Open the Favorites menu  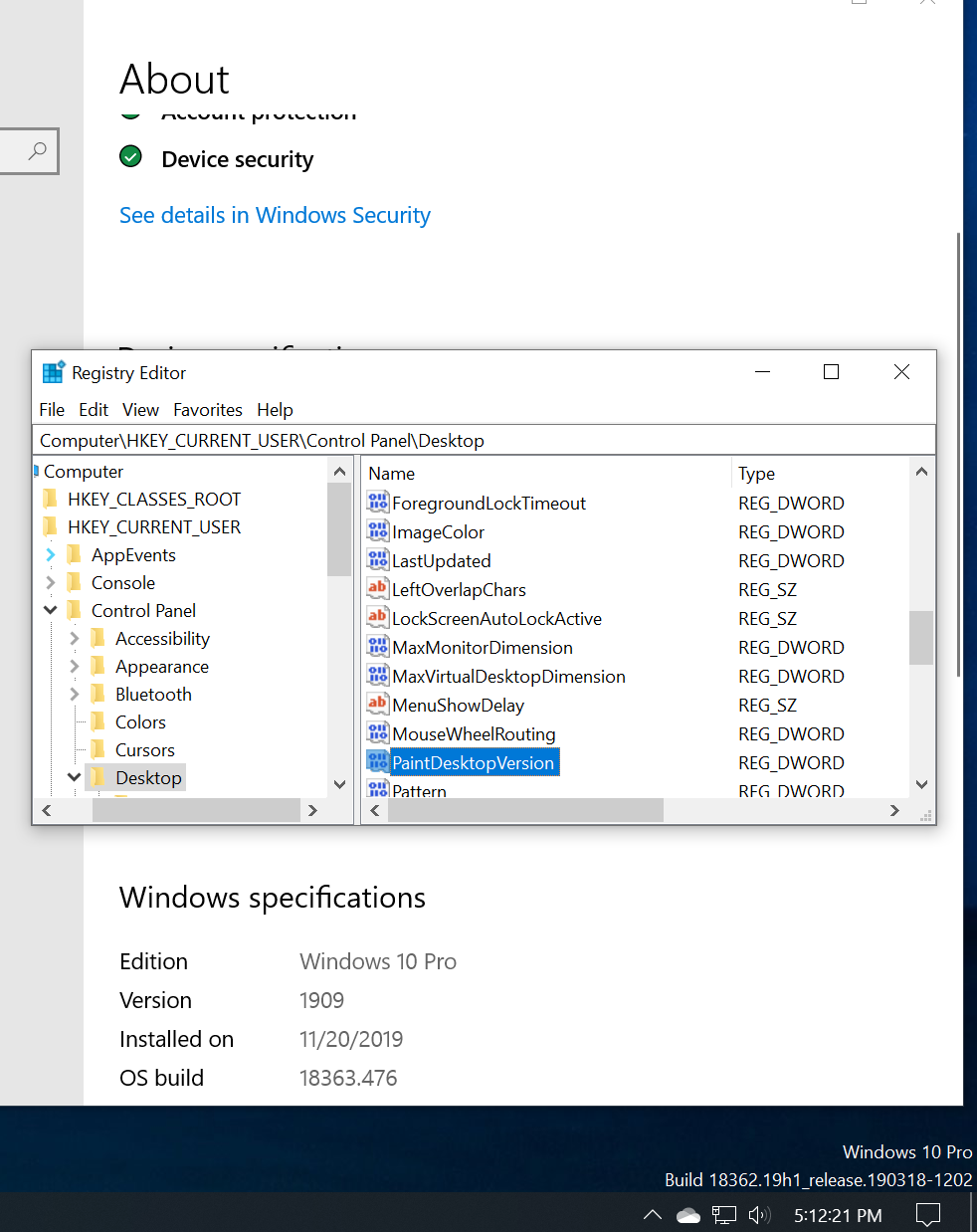click(x=208, y=410)
